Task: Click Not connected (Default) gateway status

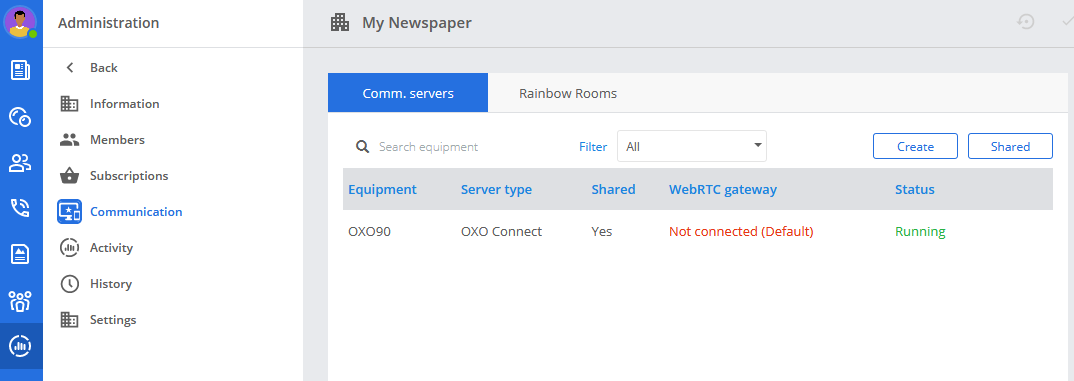Action: click(741, 232)
